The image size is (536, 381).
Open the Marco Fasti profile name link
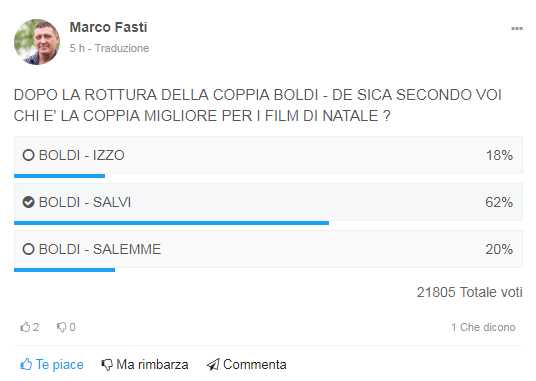click(108, 27)
